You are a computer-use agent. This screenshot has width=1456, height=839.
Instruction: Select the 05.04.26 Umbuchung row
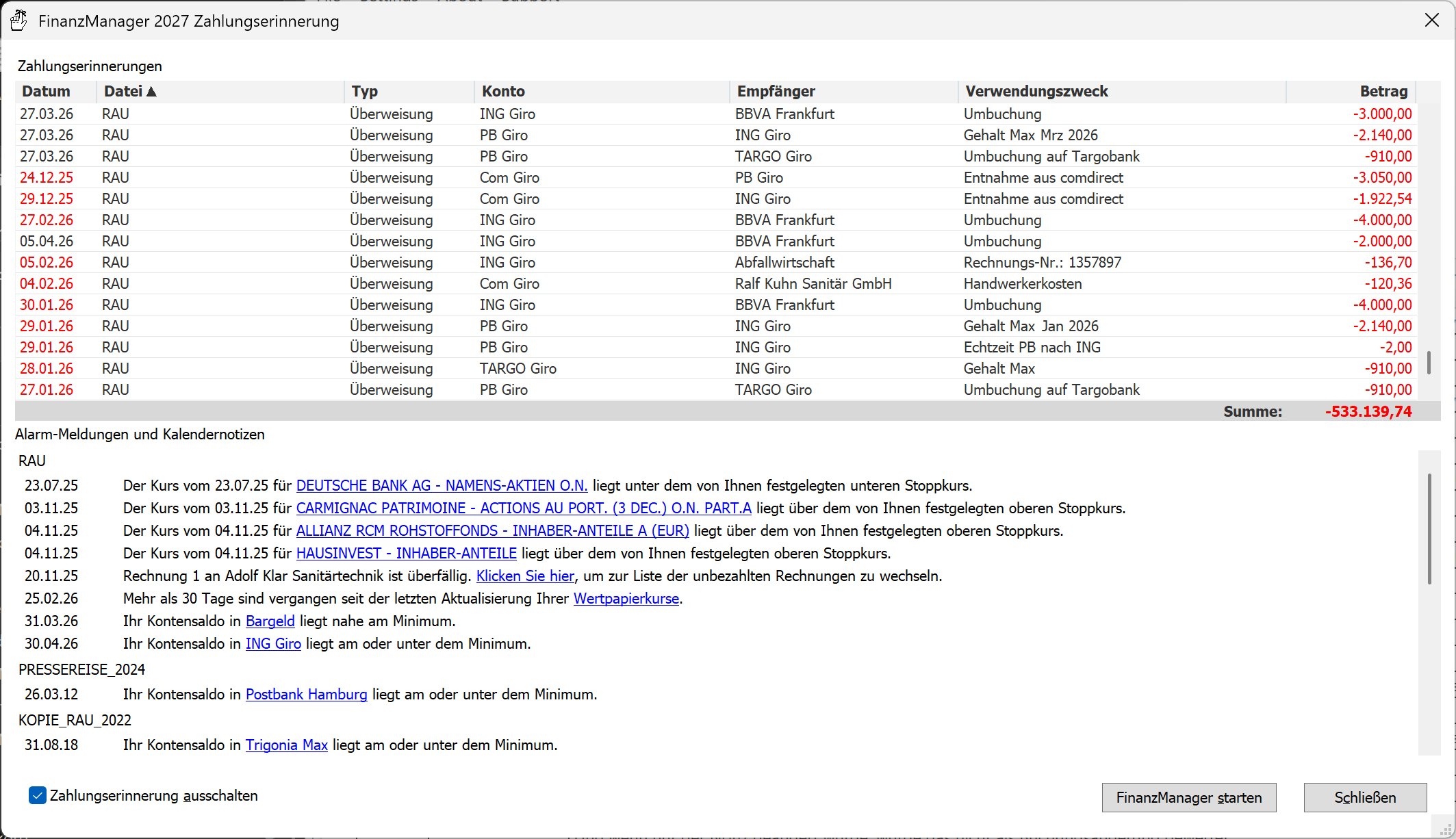tap(716, 241)
